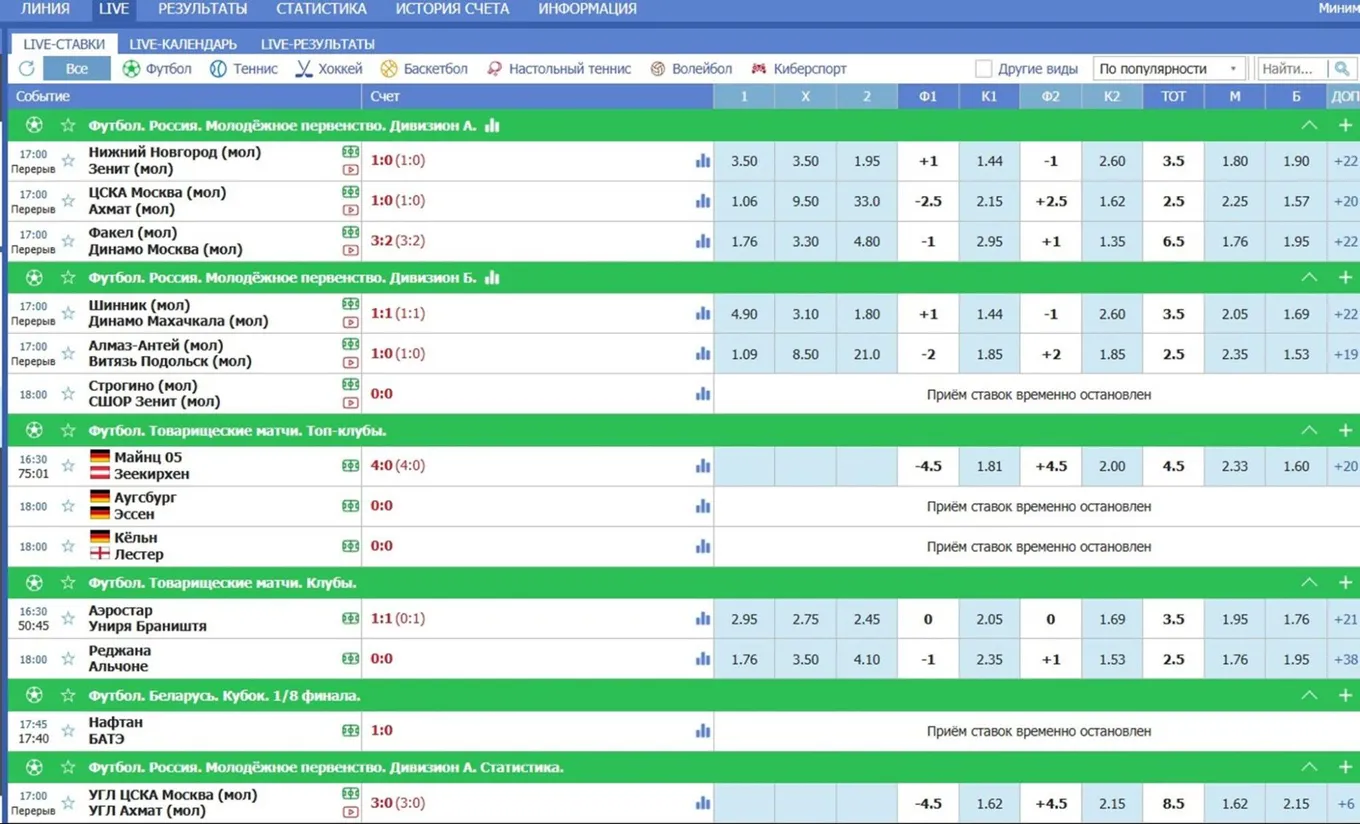Favorite the Кёльн vs Лестер match

click(68, 546)
